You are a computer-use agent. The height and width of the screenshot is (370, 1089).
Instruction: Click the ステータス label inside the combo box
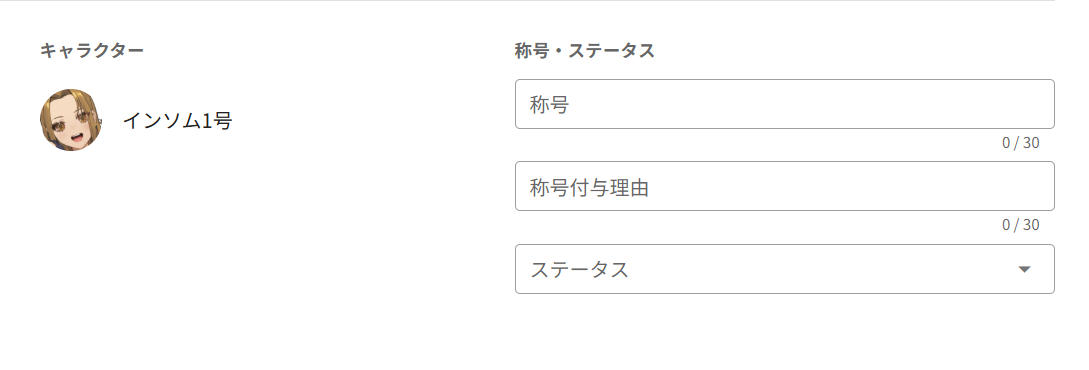tap(580, 269)
